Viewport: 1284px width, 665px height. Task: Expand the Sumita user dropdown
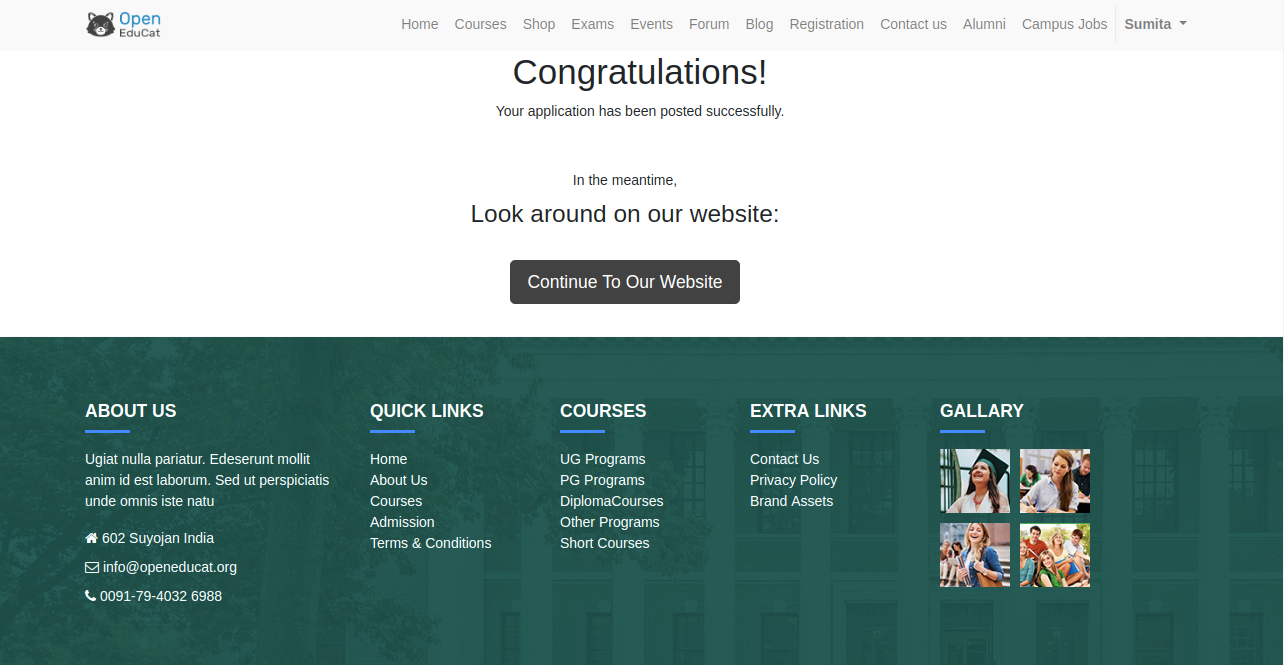point(1155,24)
